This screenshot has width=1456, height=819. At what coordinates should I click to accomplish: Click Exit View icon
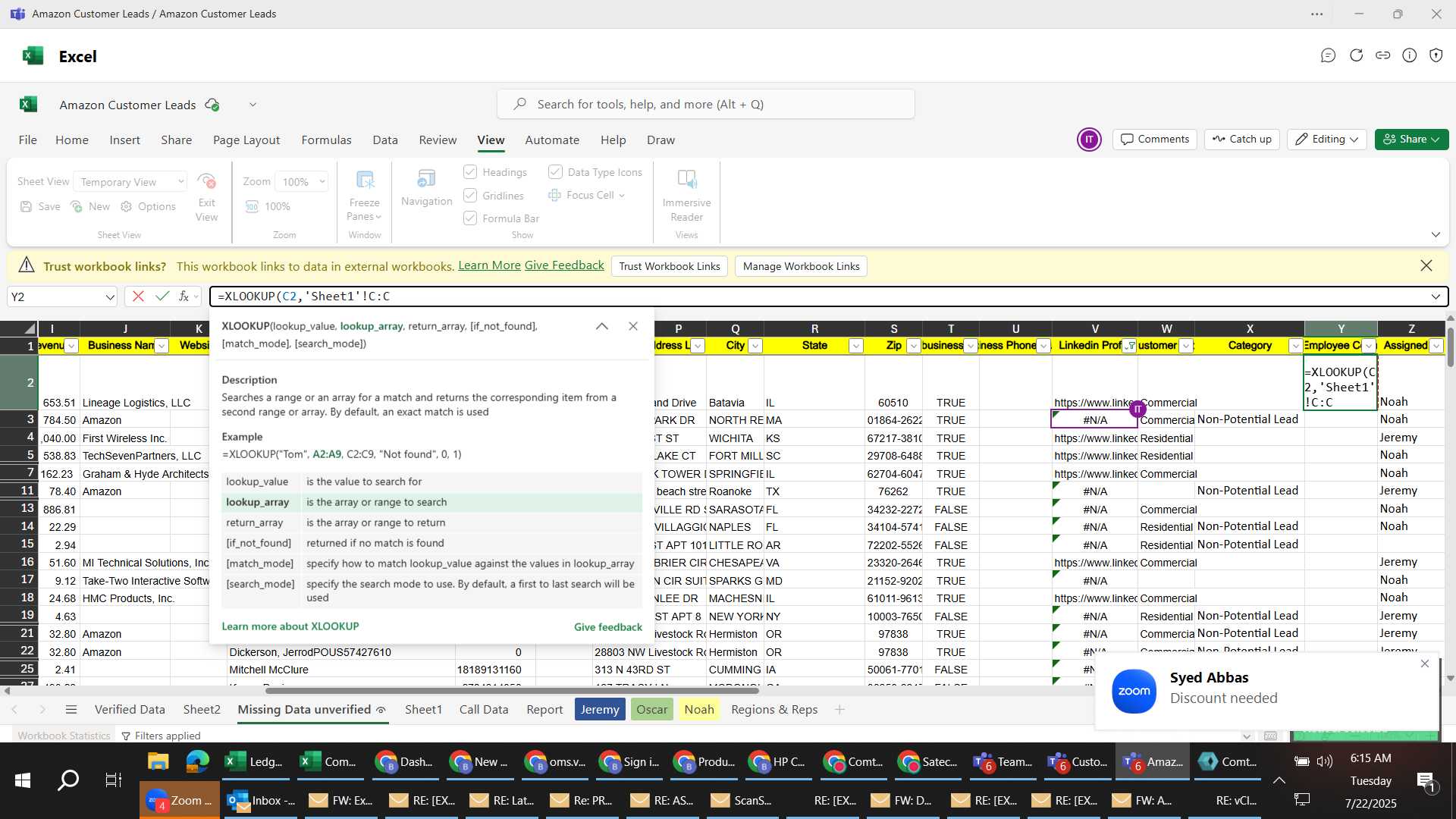tap(206, 181)
